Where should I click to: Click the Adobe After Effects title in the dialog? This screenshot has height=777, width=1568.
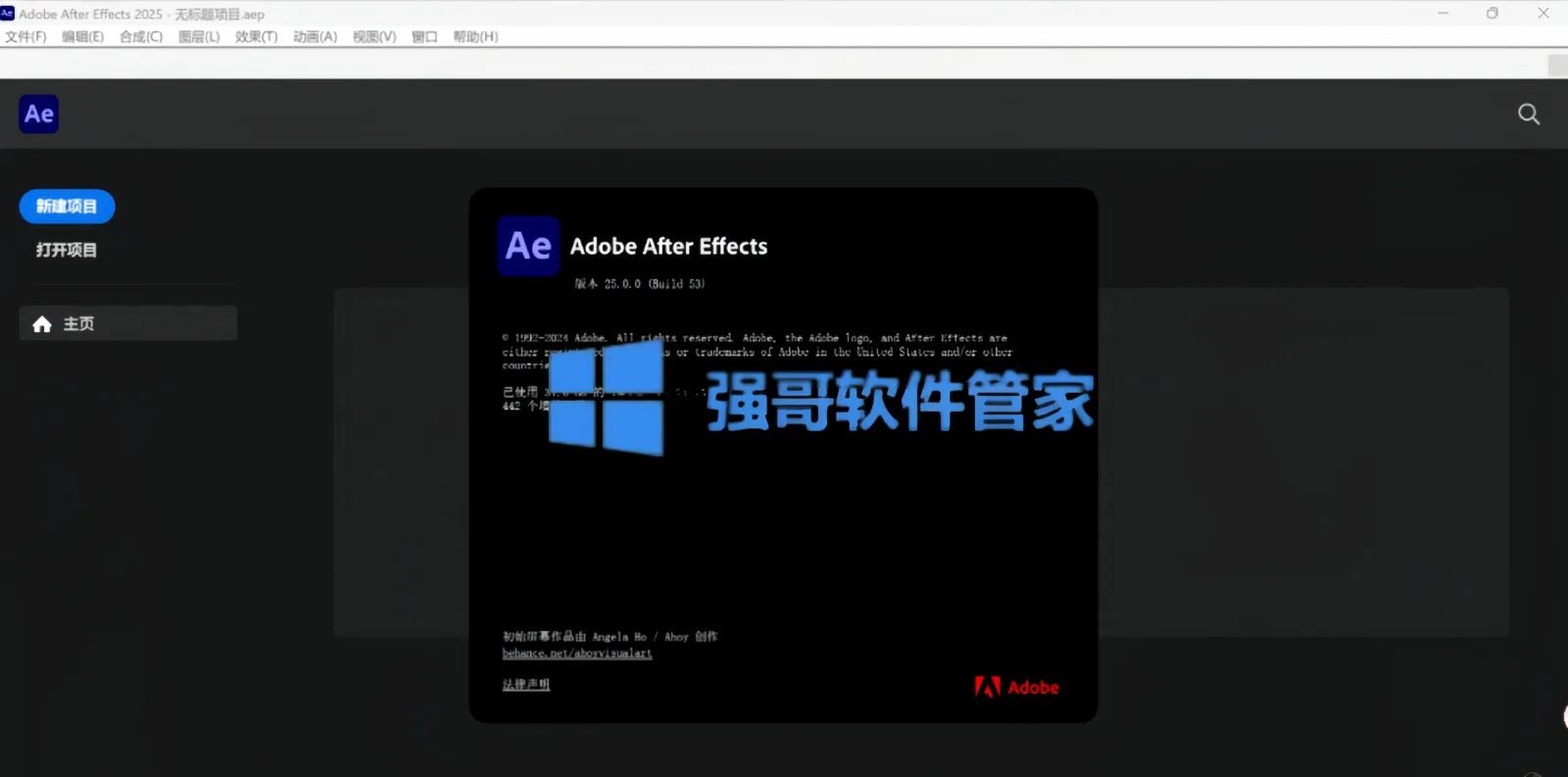669,247
